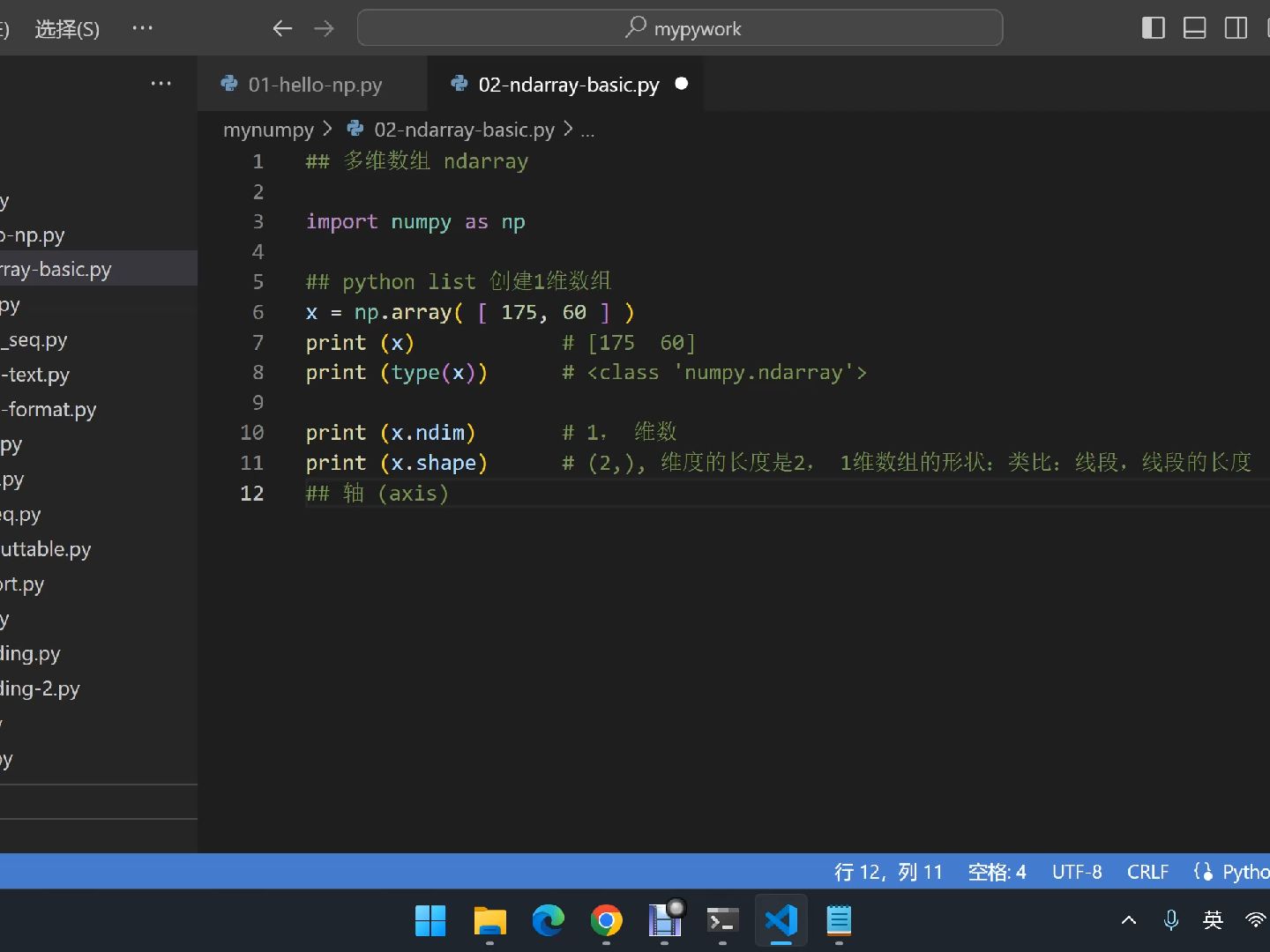Image resolution: width=1270 pixels, height=952 pixels.
Task: Open File Explorer from taskbar
Action: coord(489,921)
